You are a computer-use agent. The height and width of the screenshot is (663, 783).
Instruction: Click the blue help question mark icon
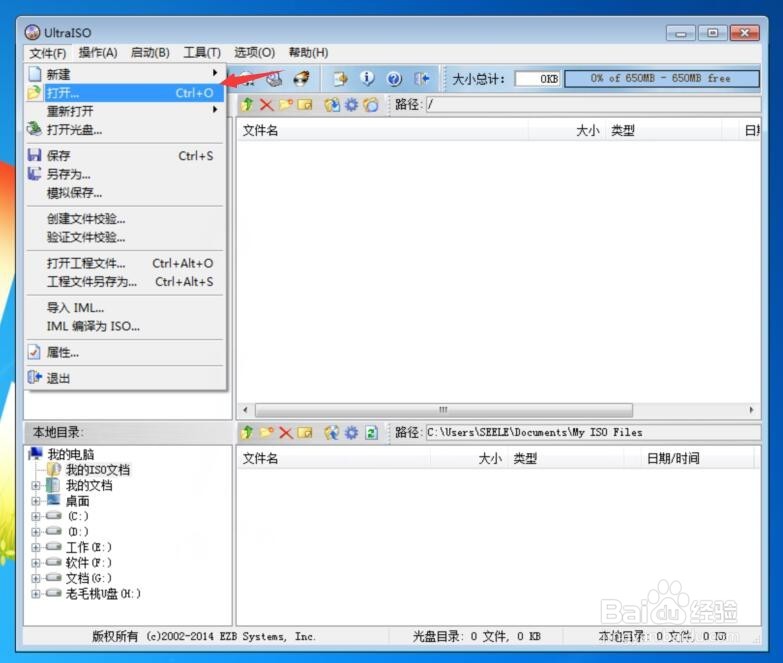tap(394, 78)
